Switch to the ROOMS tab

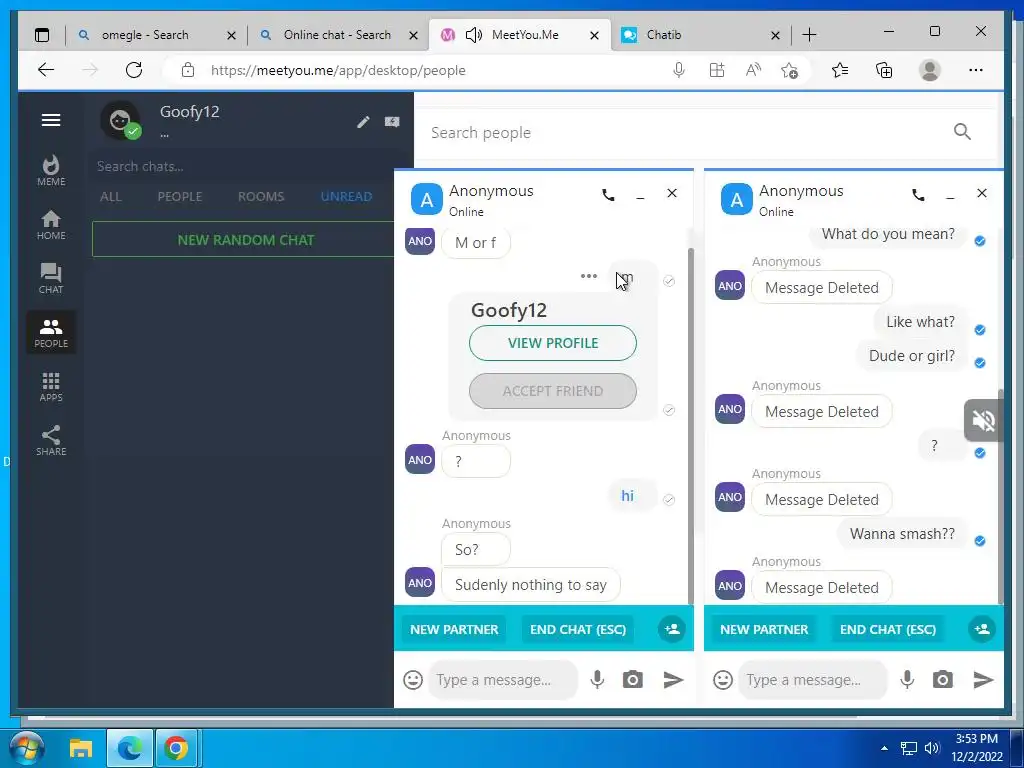[x=261, y=197]
